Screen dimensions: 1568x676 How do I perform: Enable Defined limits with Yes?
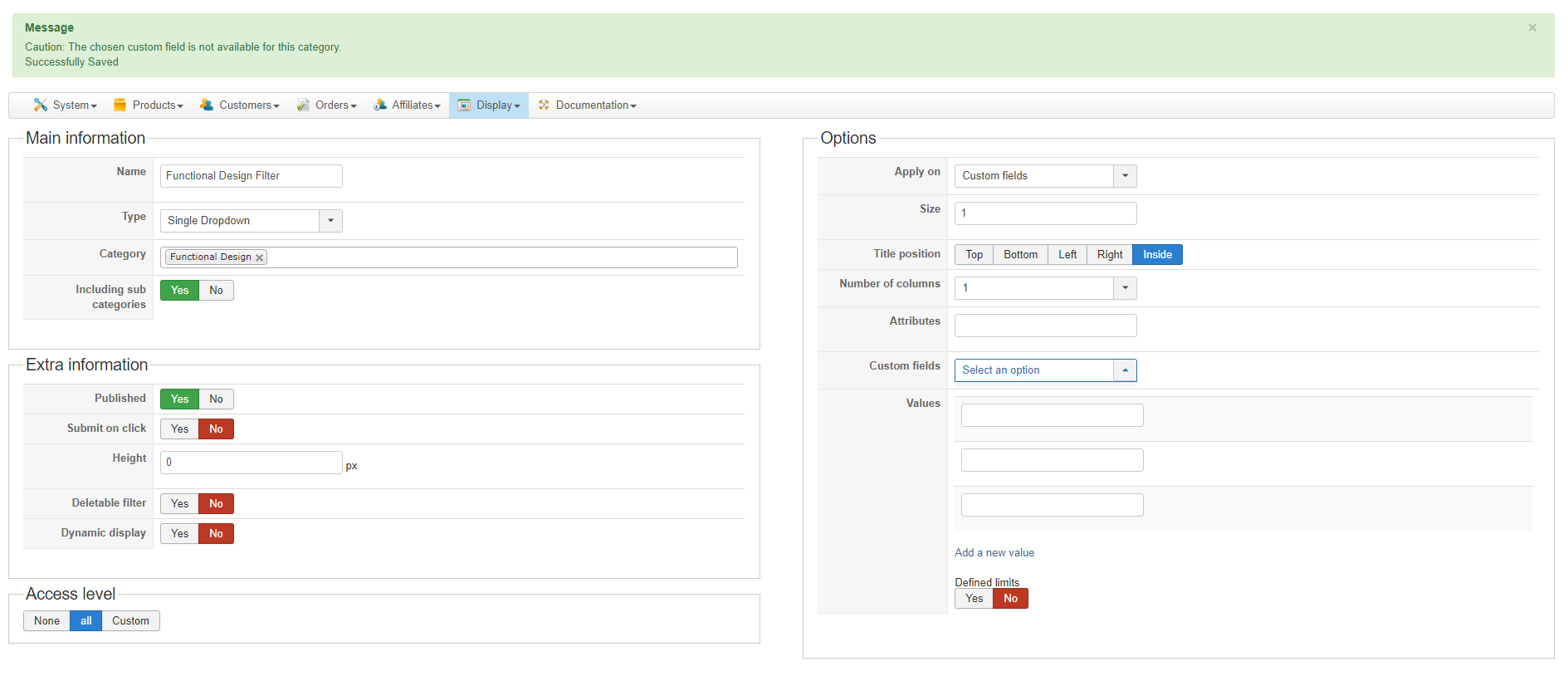[x=974, y=598]
